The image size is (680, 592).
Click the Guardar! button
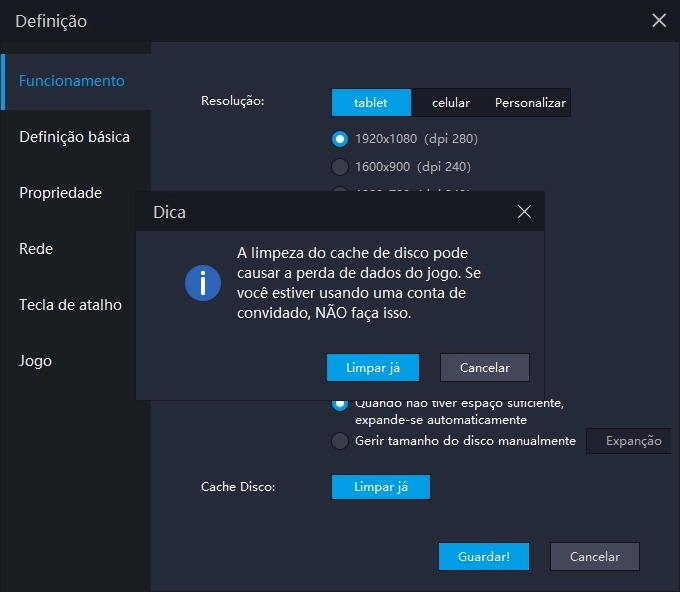(484, 557)
